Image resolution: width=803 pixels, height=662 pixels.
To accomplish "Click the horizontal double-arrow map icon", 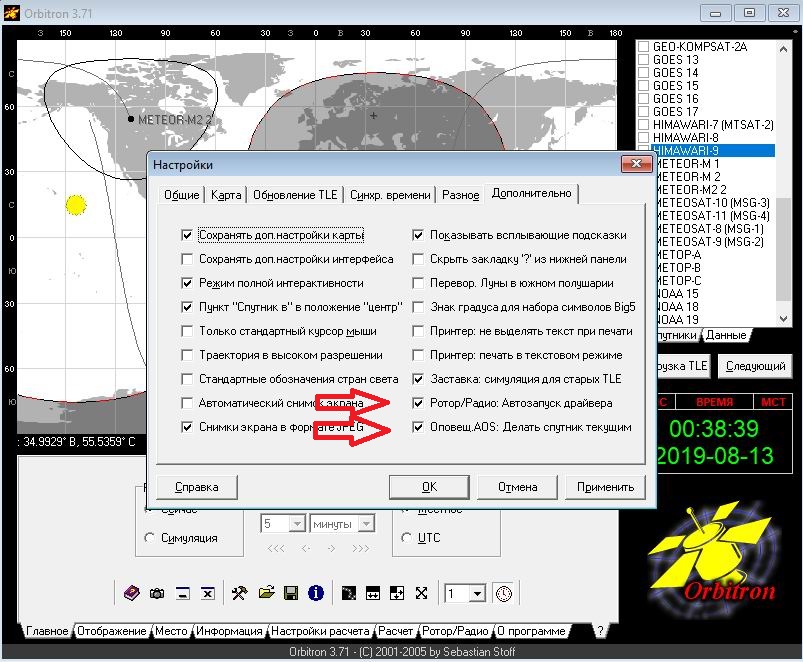I will 373,593.
